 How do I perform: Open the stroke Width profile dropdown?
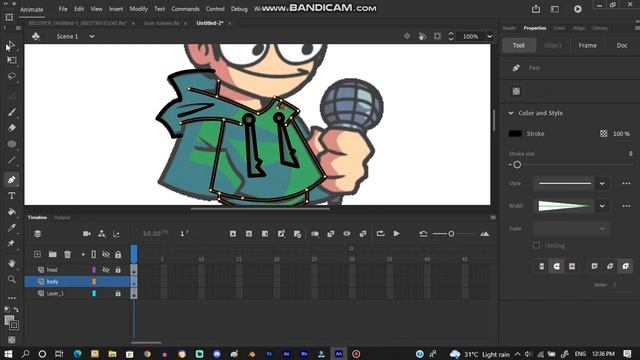tap(602, 206)
